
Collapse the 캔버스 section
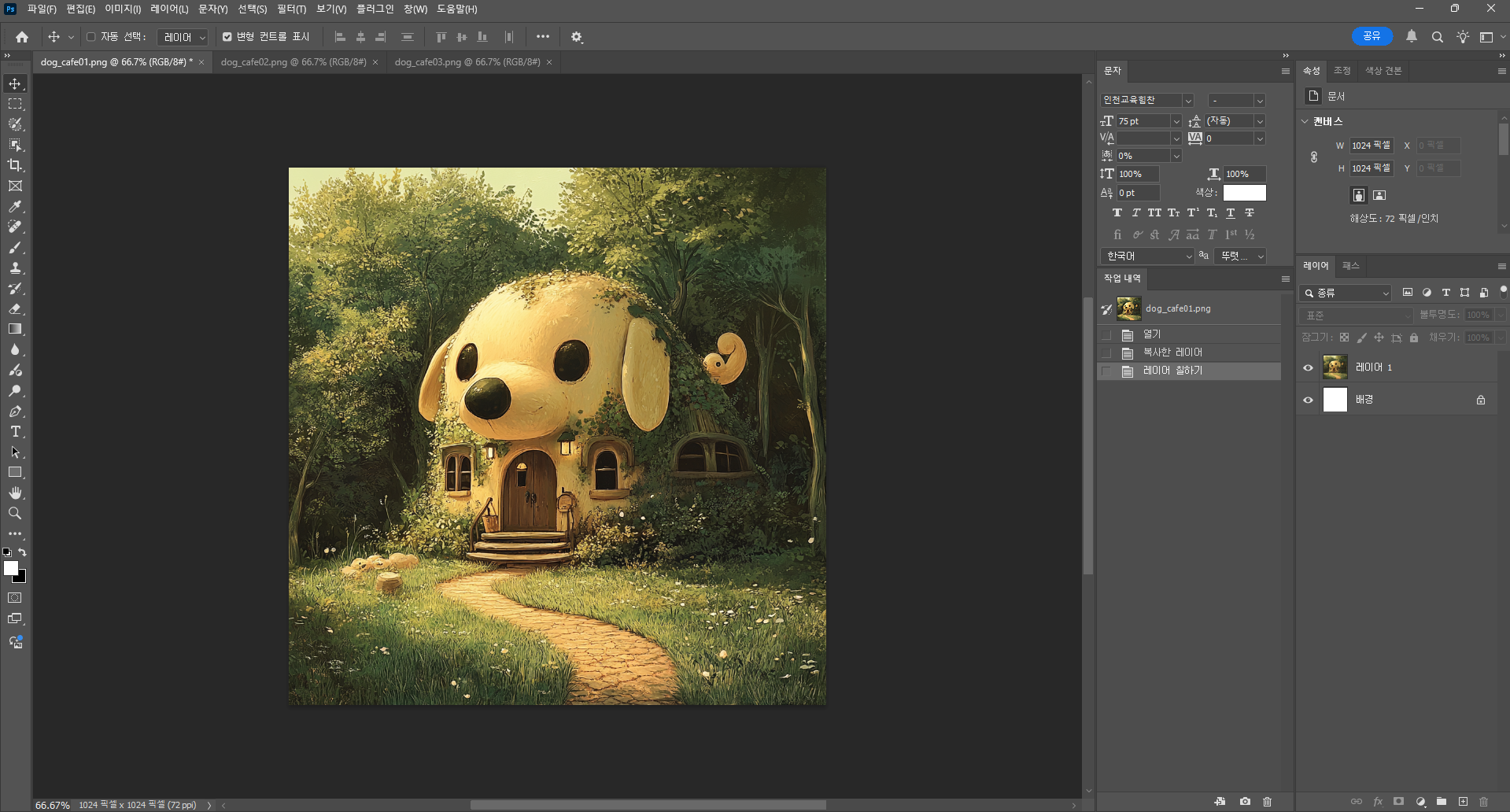1305,121
